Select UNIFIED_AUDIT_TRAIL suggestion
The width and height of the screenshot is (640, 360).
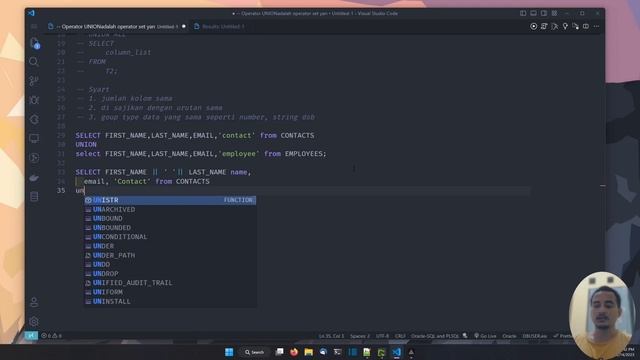coord(170,283)
